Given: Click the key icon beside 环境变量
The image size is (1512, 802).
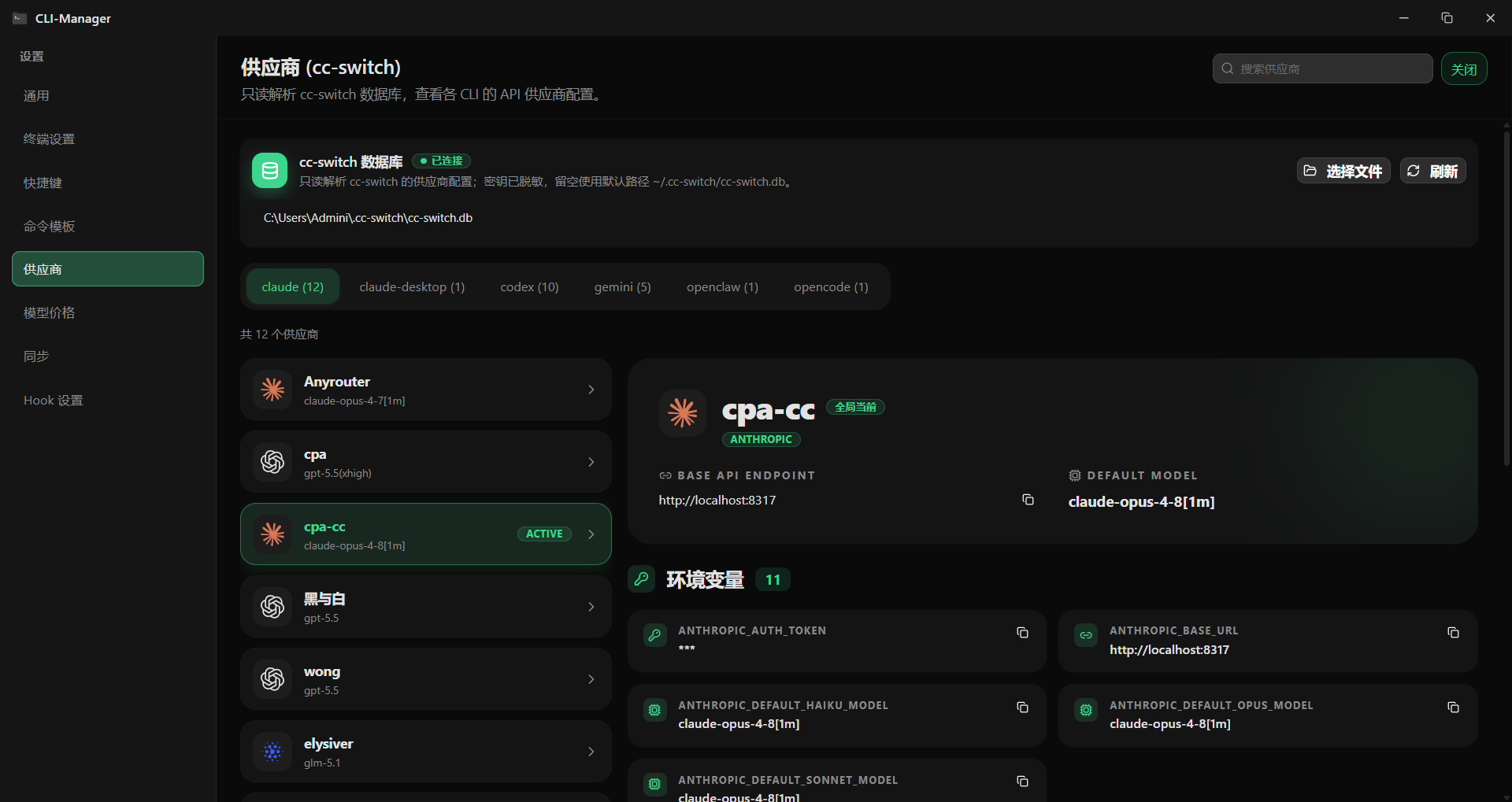Looking at the screenshot, I should coord(641,579).
